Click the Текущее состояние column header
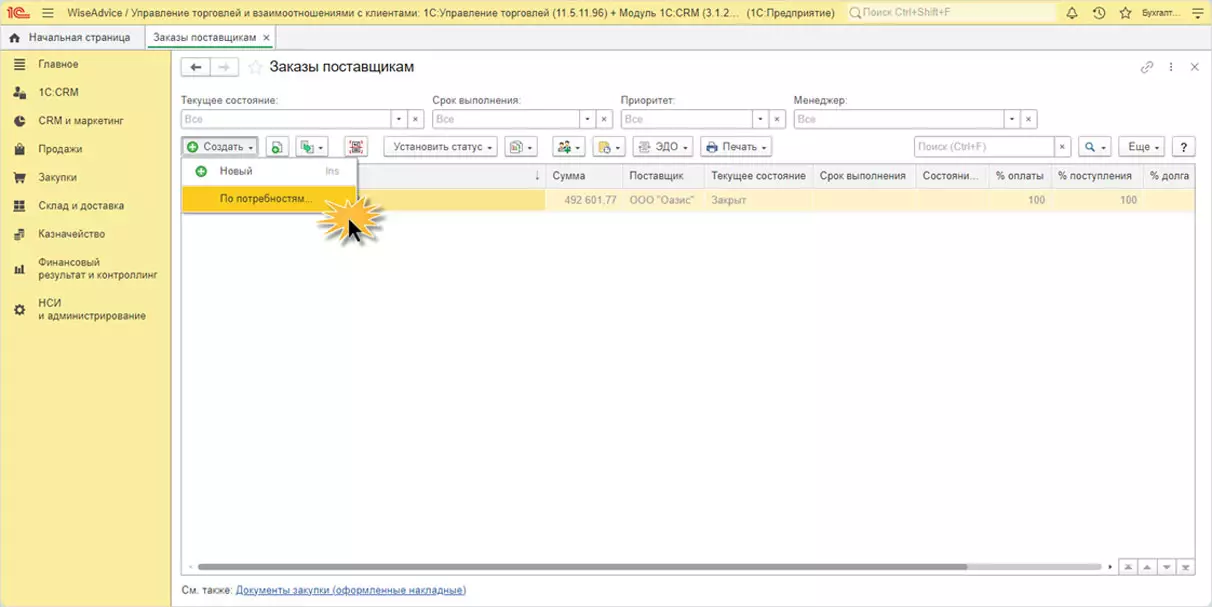Image resolution: width=1212 pixels, height=607 pixels. coord(758,175)
